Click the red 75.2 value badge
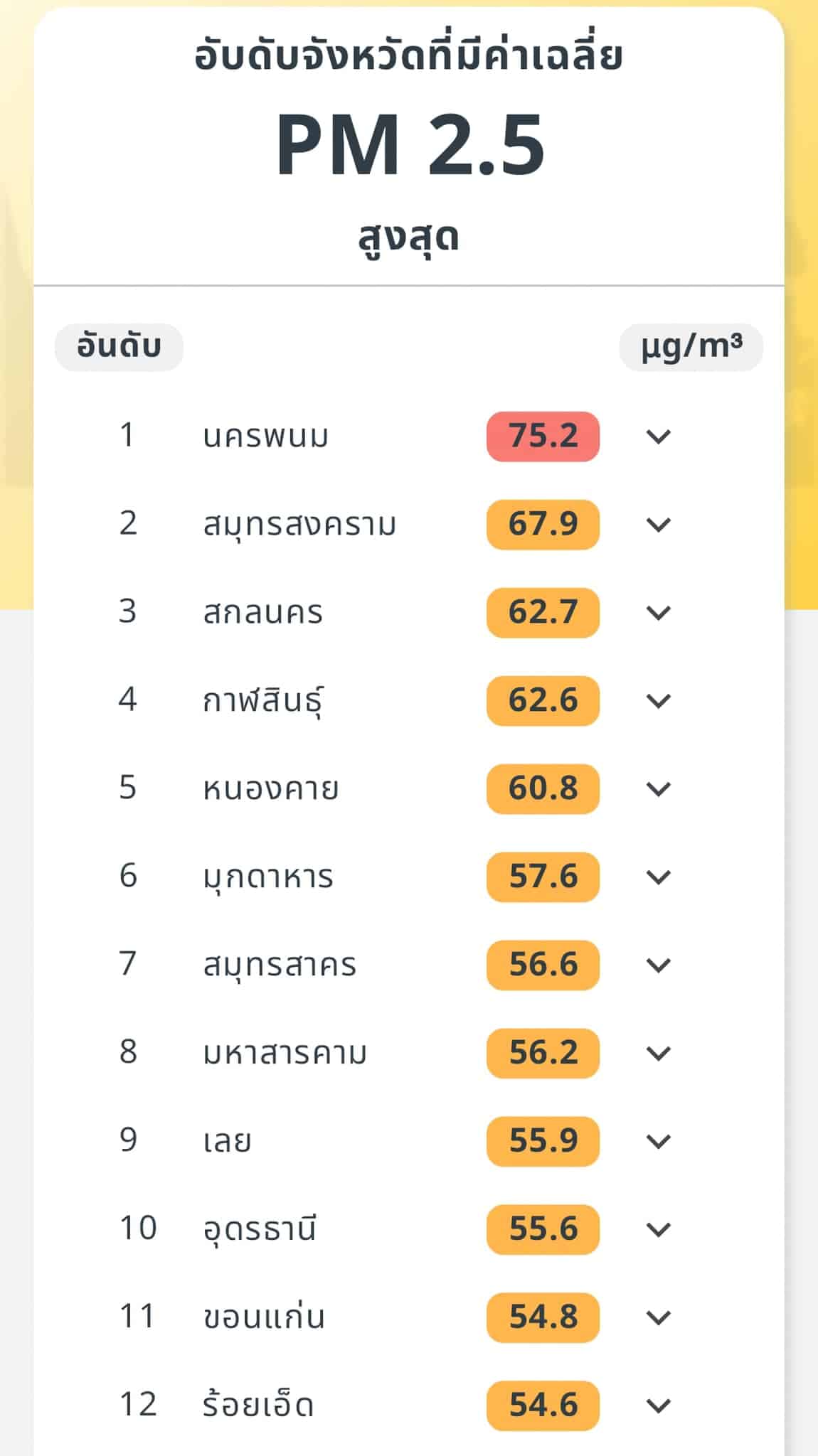 point(543,437)
